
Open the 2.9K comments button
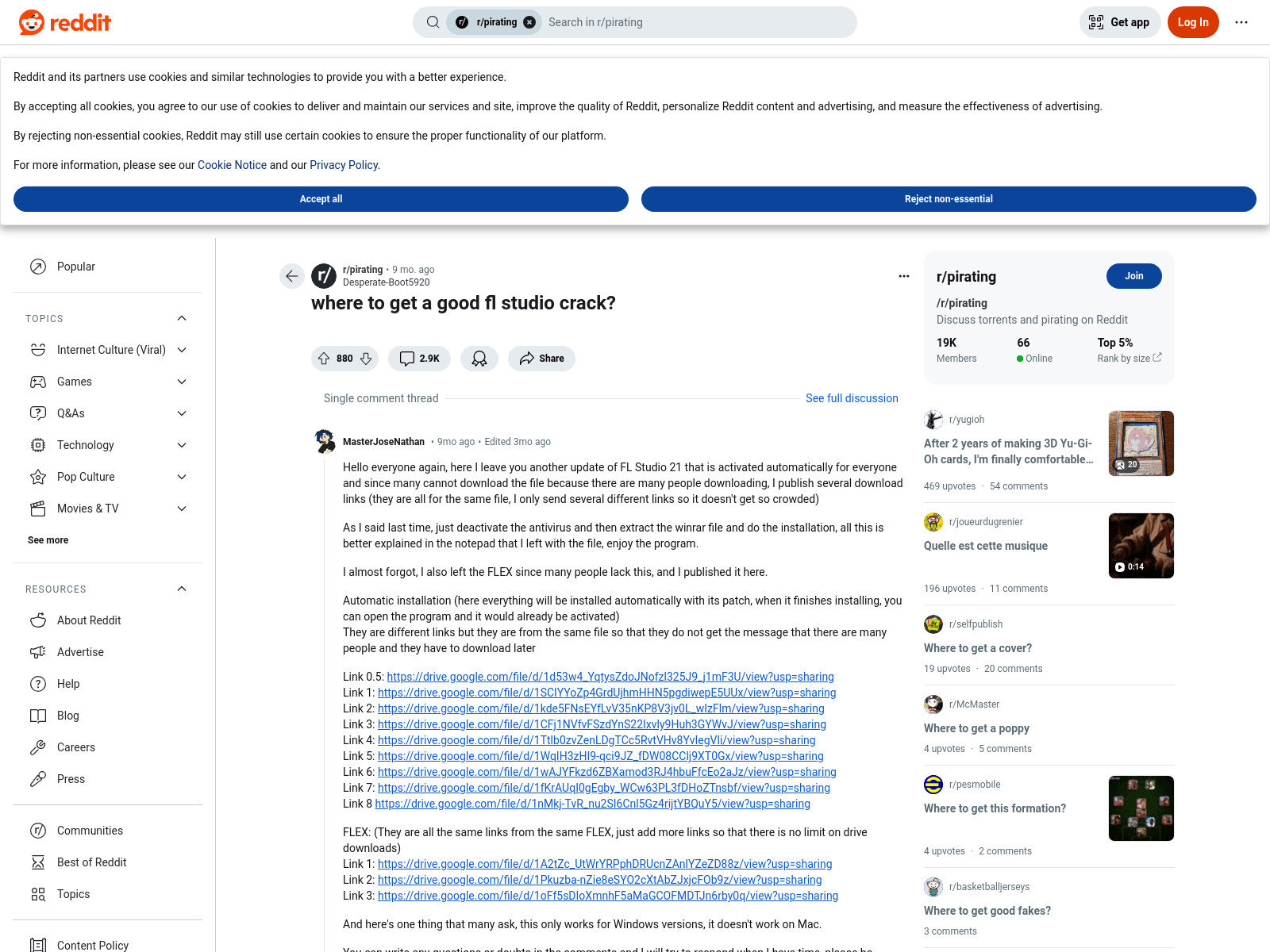coord(419,359)
